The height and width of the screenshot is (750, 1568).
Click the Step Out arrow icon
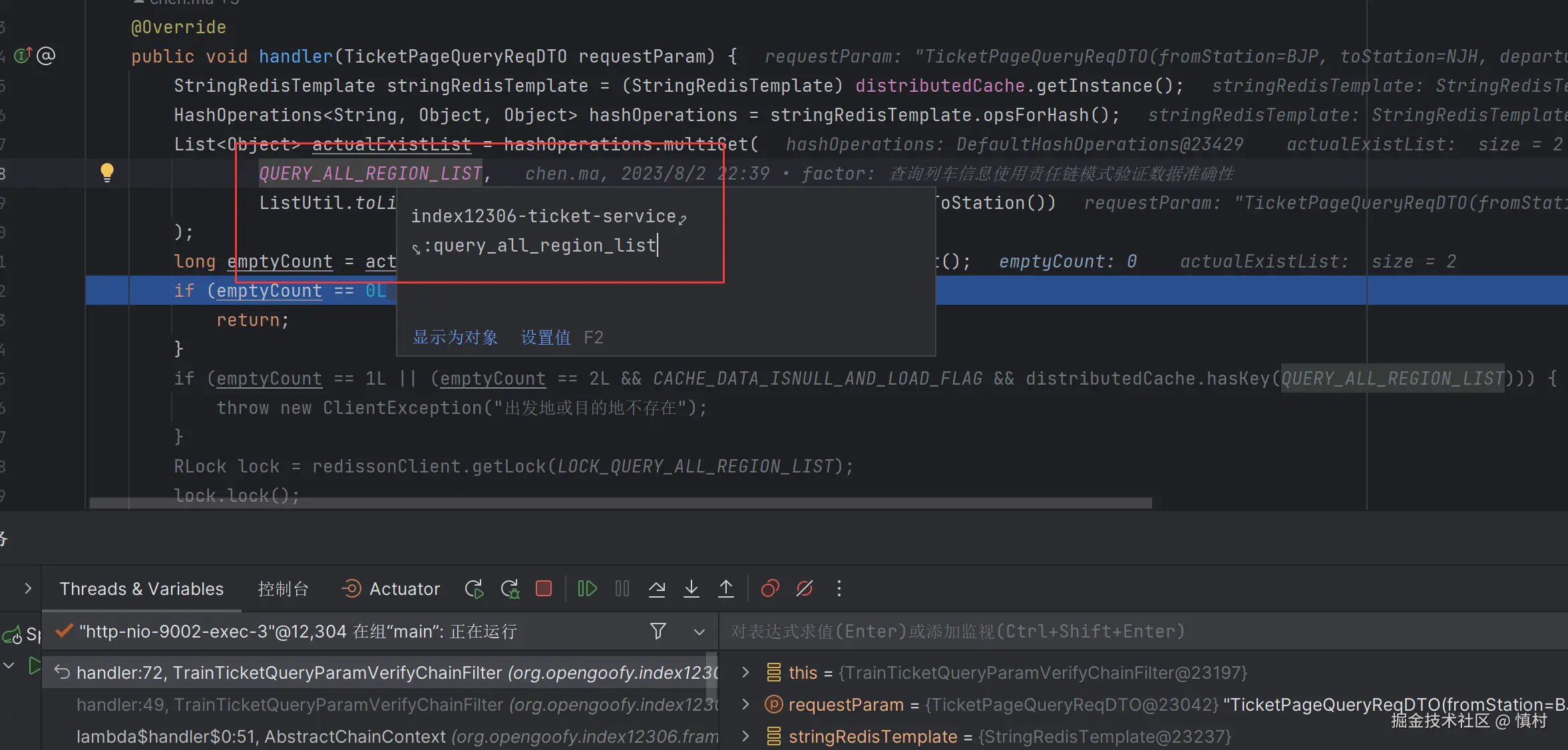726,589
